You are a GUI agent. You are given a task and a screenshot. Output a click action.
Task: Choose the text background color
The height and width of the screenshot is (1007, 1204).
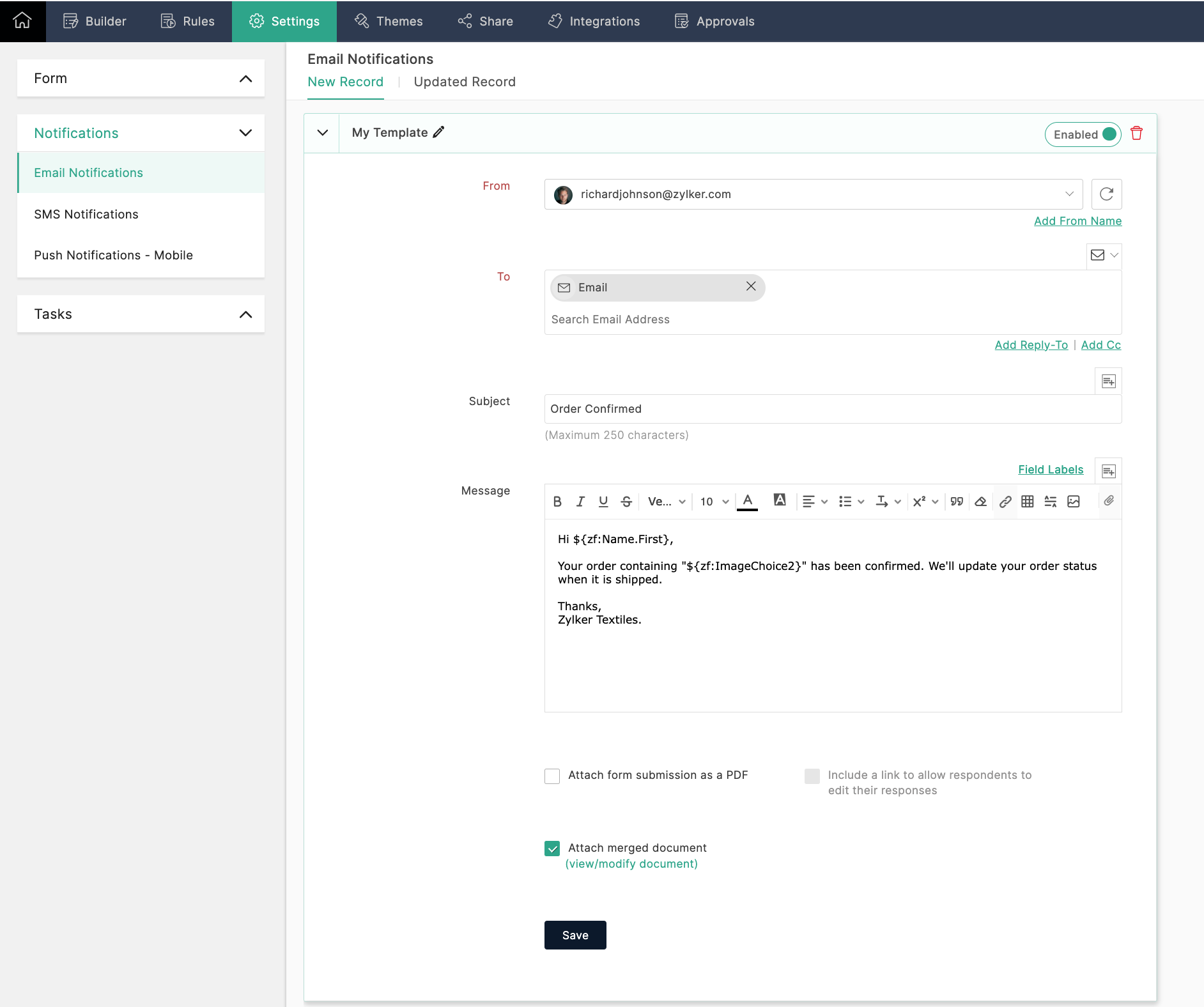pos(780,500)
